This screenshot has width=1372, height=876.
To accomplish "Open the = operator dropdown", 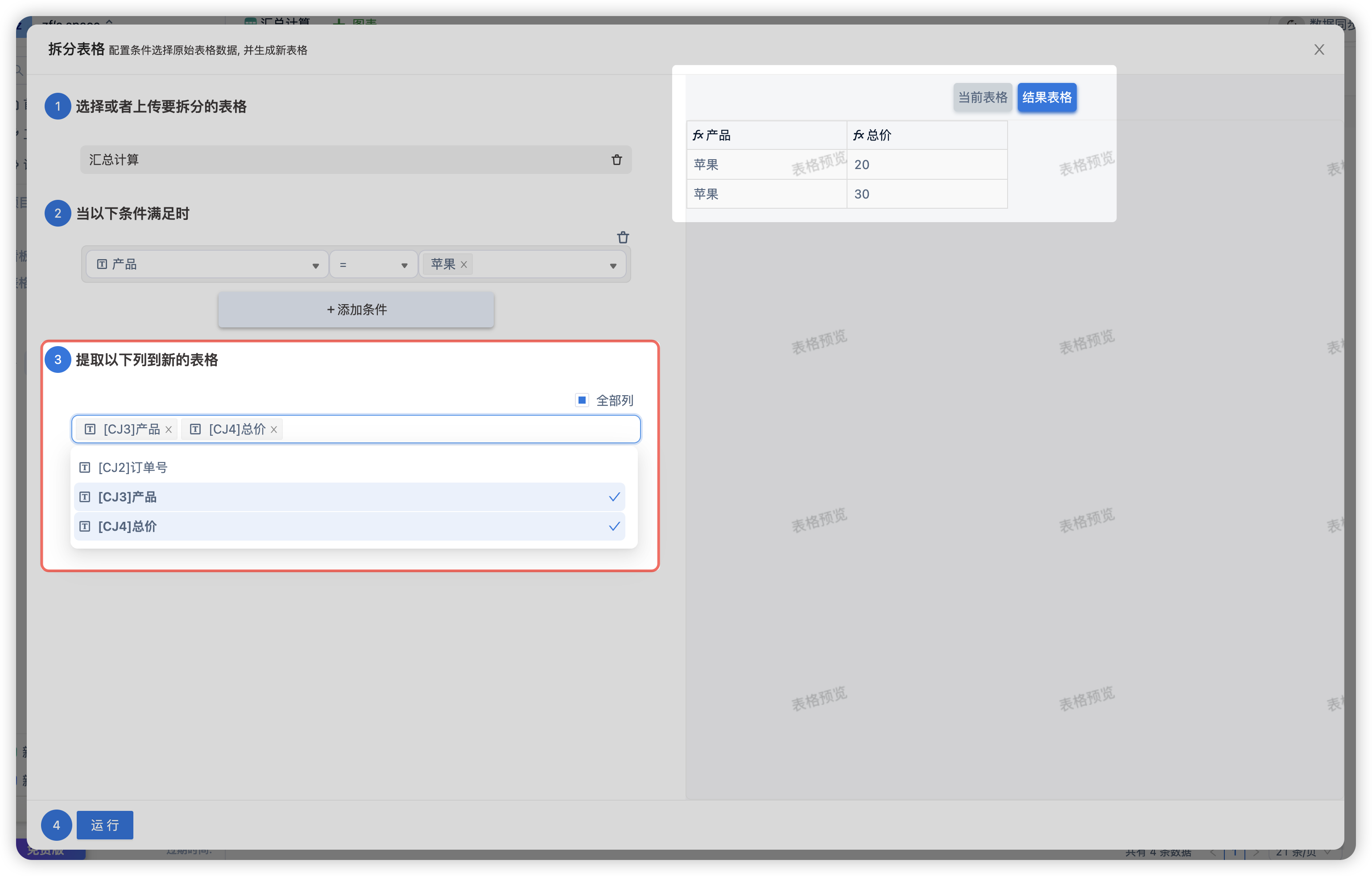I will tap(374, 264).
